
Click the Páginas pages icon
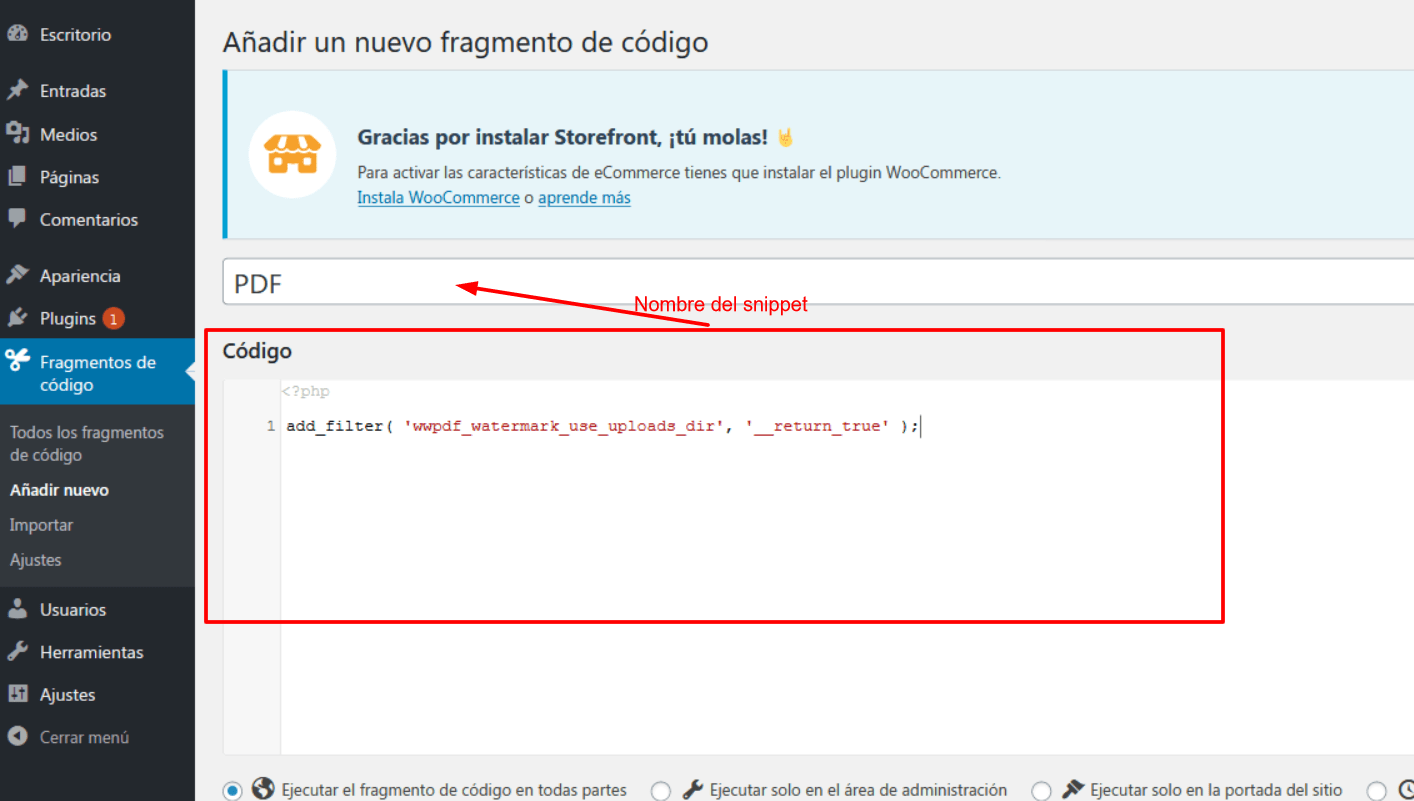[x=17, y=177]
